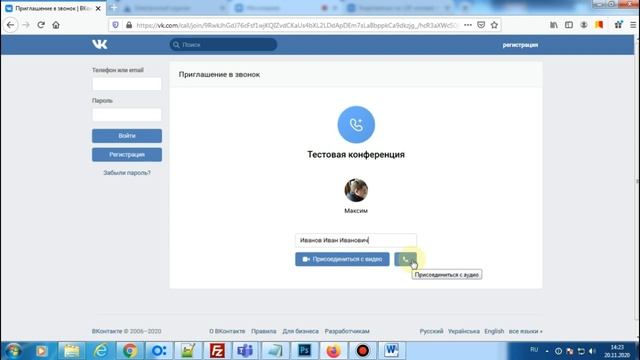Click the padlock site security icon

(x=129, y=25)
